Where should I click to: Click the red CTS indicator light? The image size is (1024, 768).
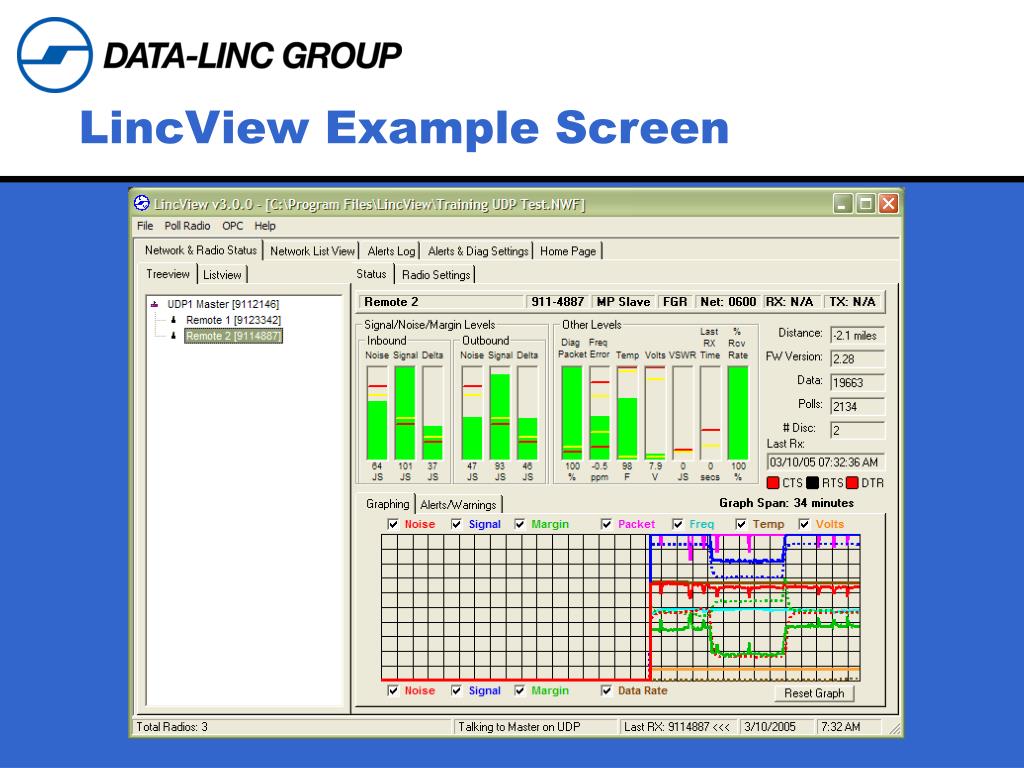[x=773, y=483]
